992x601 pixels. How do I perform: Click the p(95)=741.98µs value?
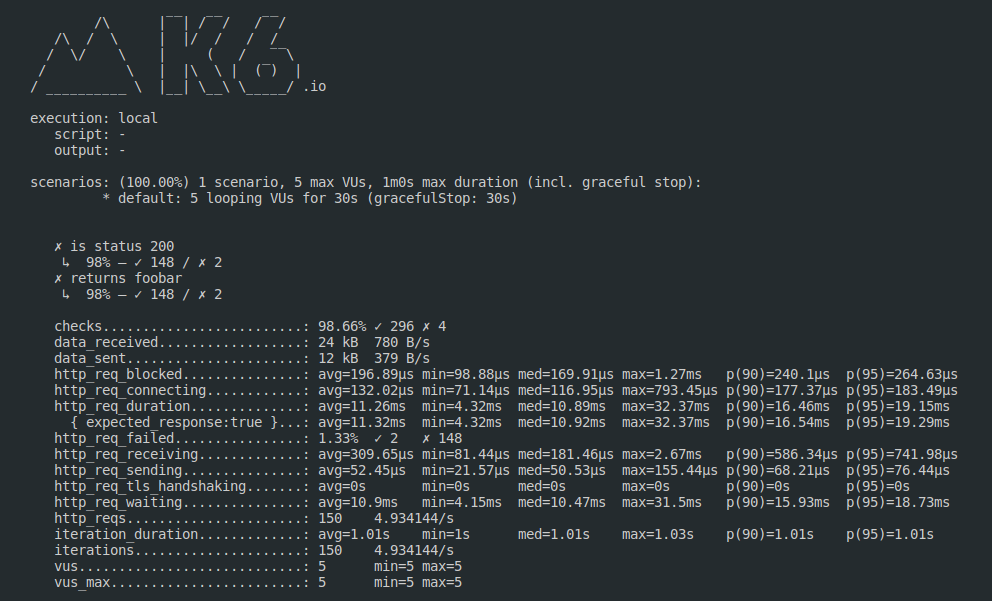tap(902, 454)
